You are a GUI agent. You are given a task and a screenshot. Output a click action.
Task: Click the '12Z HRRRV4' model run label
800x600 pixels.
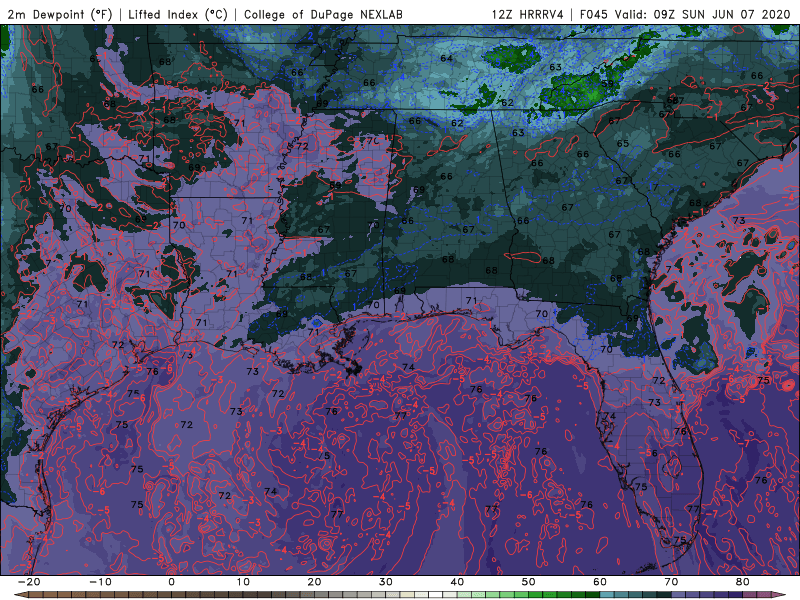click(527, 14)
